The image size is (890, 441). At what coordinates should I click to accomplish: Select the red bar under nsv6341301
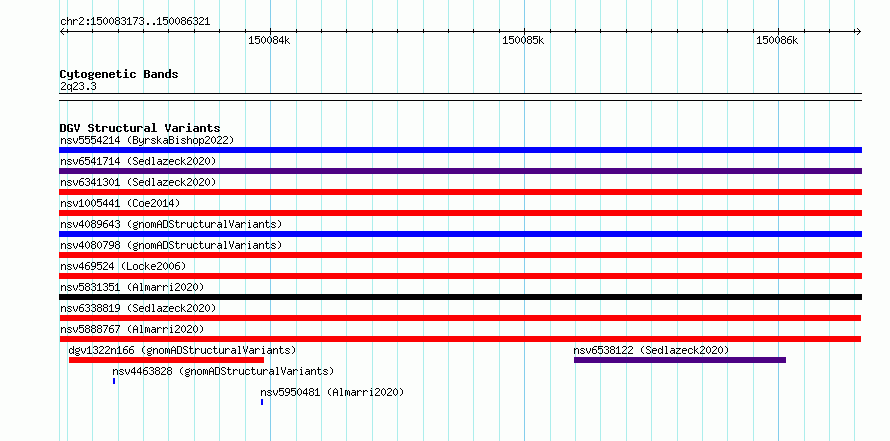point(460,192)
